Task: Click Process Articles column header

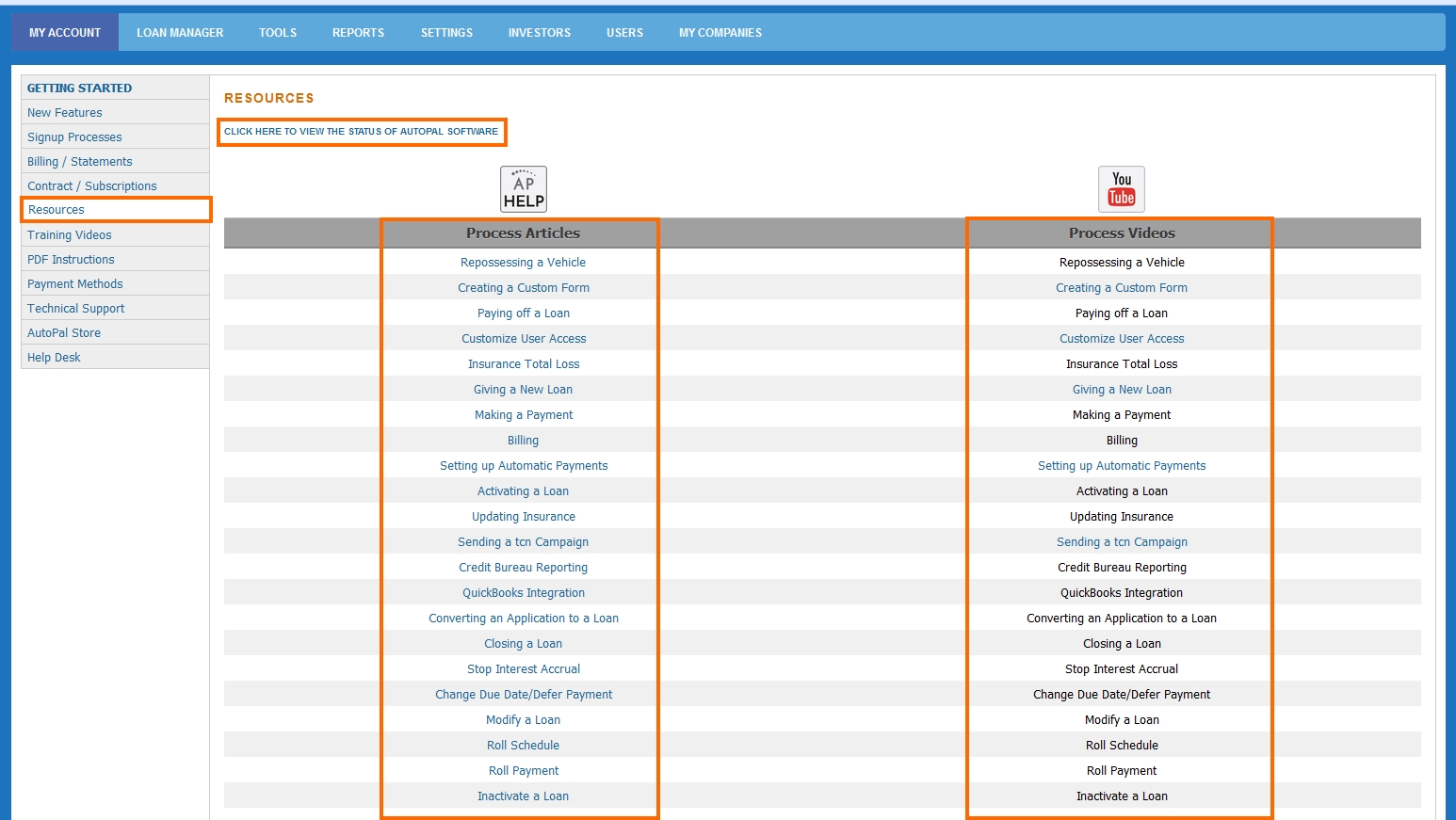Action: [523, 233]
